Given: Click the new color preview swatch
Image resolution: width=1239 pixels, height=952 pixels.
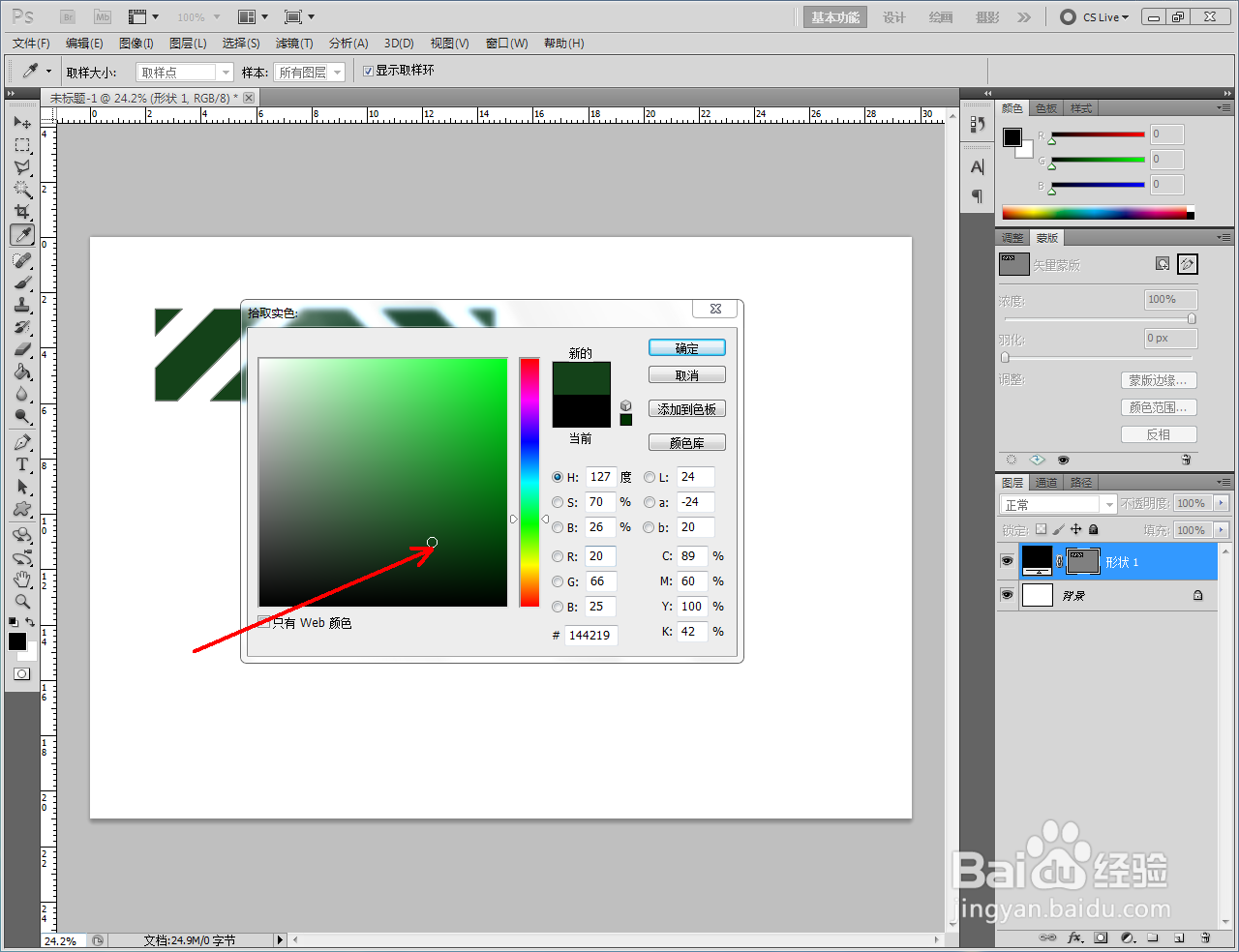Looking at the screenshot, I should (x=581, y=378).
